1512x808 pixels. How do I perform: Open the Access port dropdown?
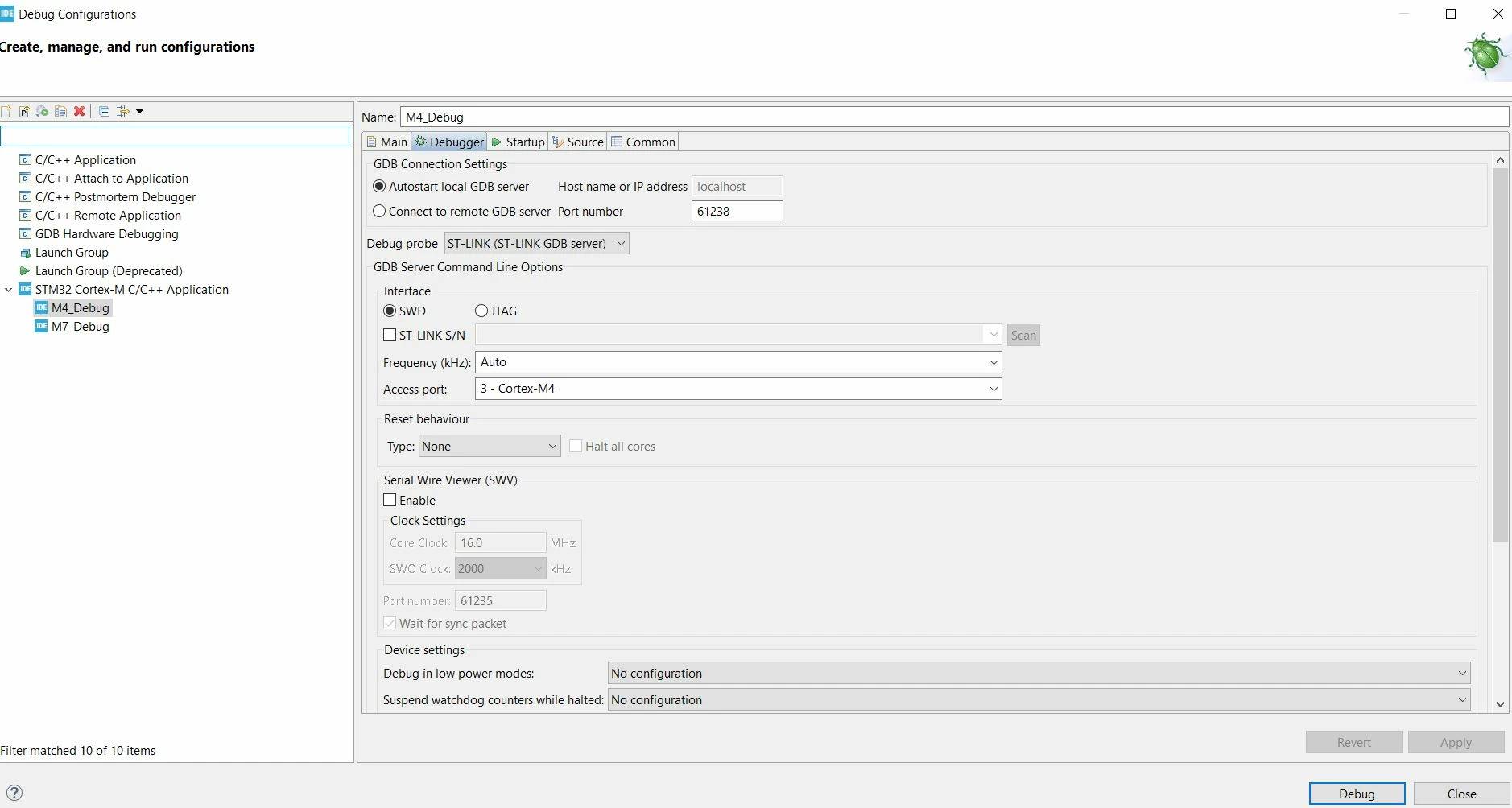(x=738, y=389)
